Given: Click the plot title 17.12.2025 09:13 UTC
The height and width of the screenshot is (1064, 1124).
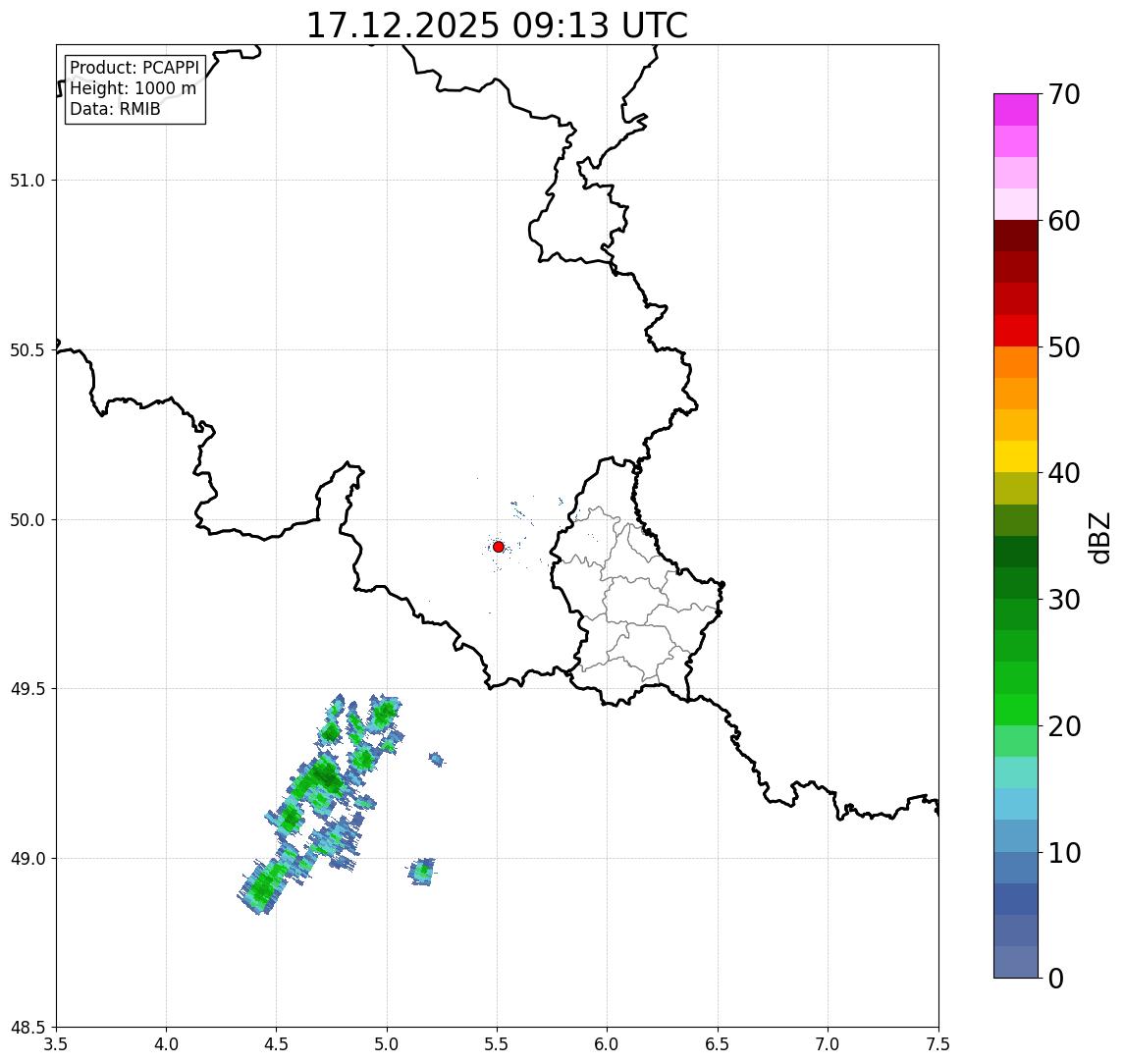Looking at the screenshot, I should coord(497,26).
